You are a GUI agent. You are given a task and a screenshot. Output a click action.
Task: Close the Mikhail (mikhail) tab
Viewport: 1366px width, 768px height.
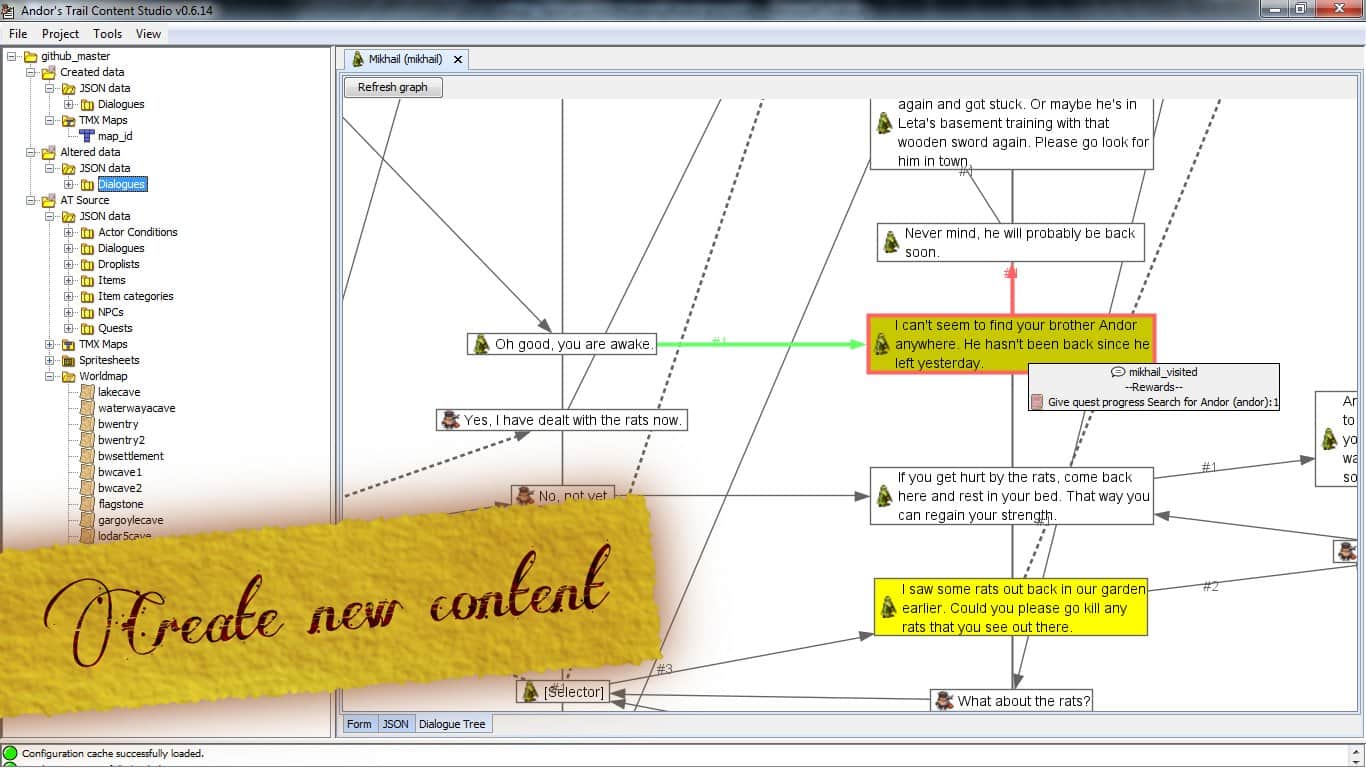click(458, 60)
